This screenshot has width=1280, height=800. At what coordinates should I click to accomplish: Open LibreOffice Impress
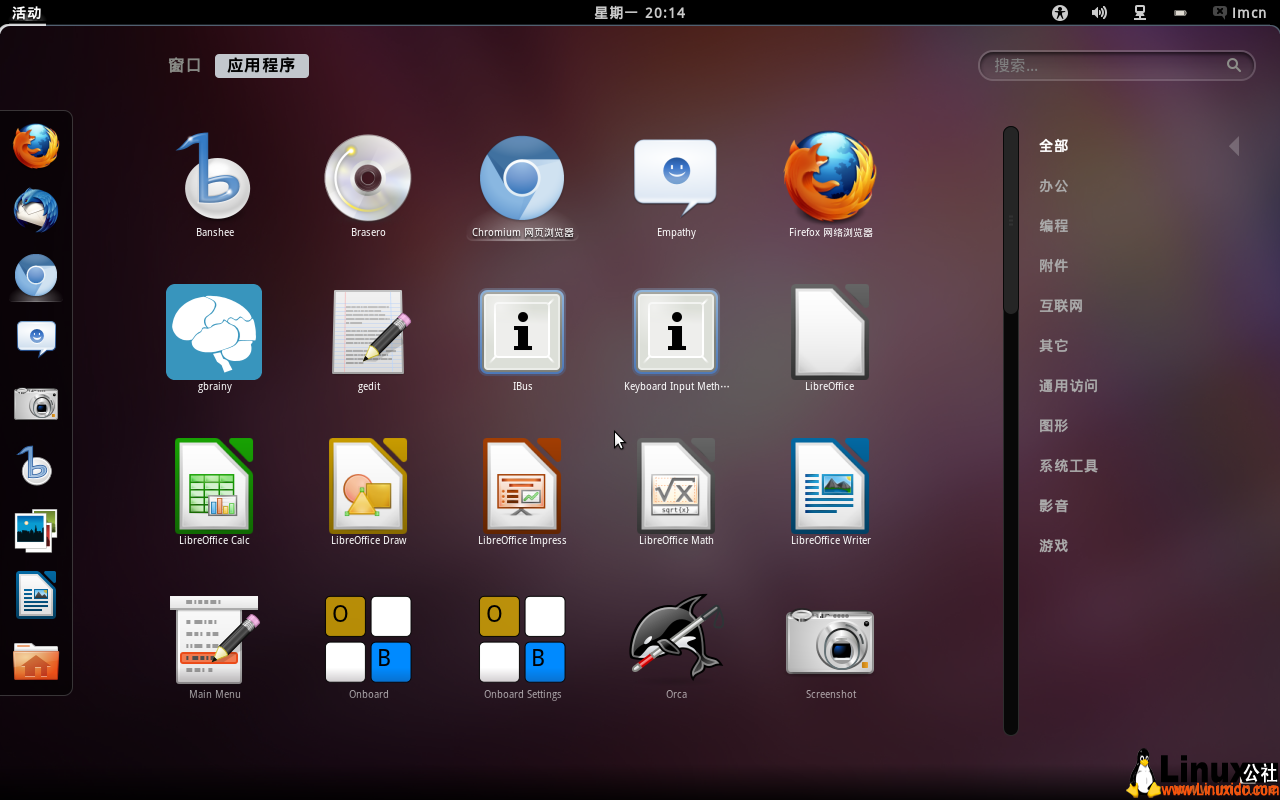click(x=522, y=487)
